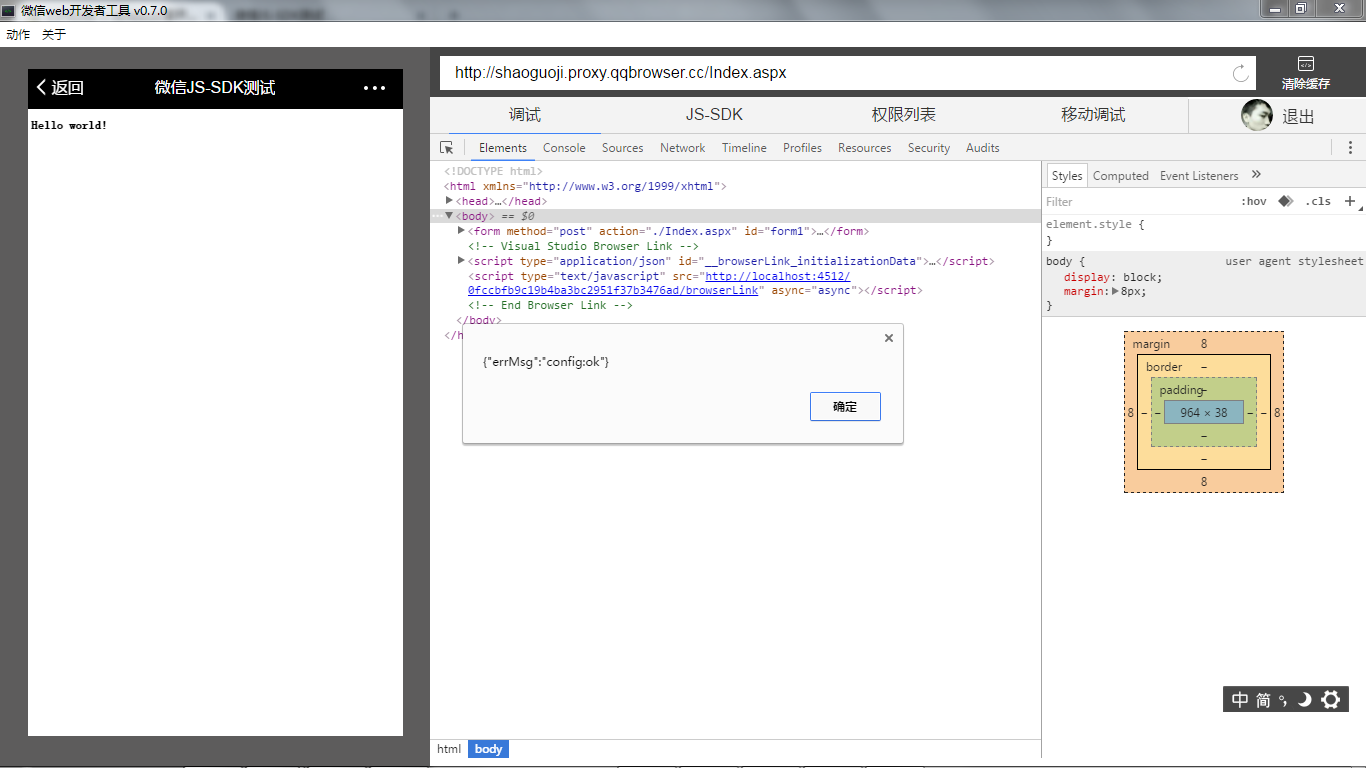
Task: Select the Visual Studio Browser Link comment
Action: click(x=583, y=246)
